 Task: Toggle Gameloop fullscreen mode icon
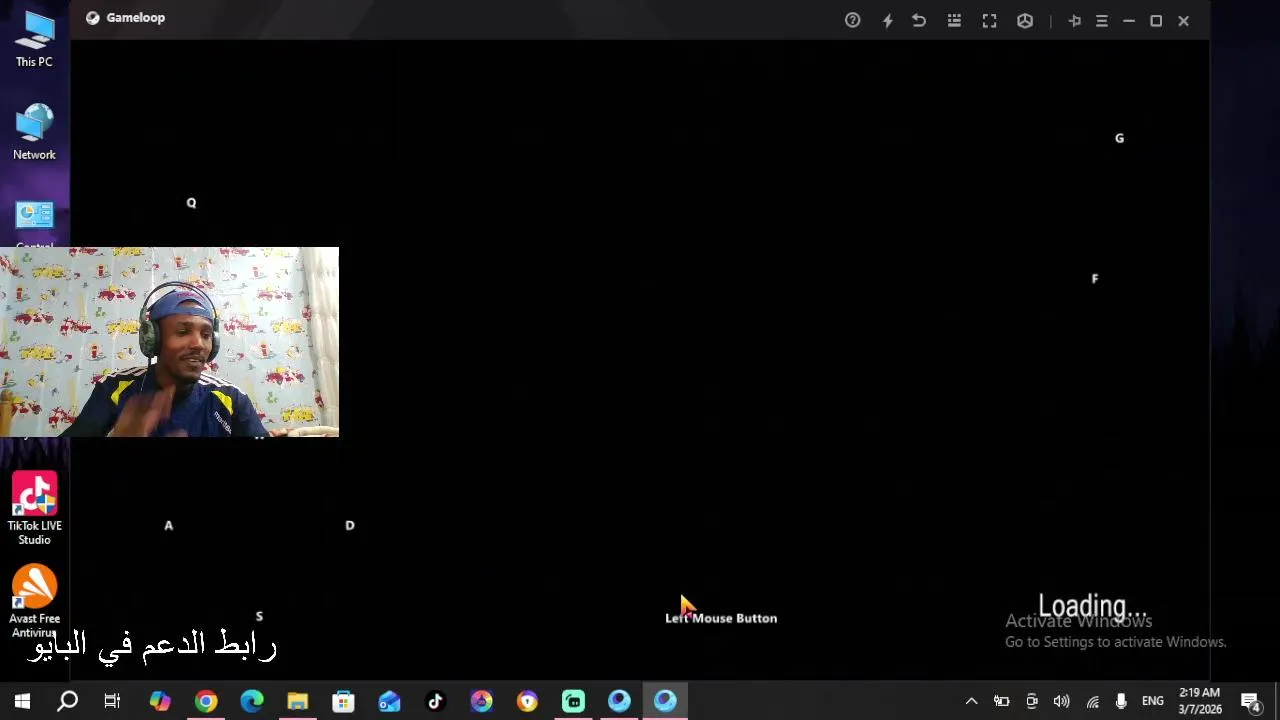tap(989, 20)
